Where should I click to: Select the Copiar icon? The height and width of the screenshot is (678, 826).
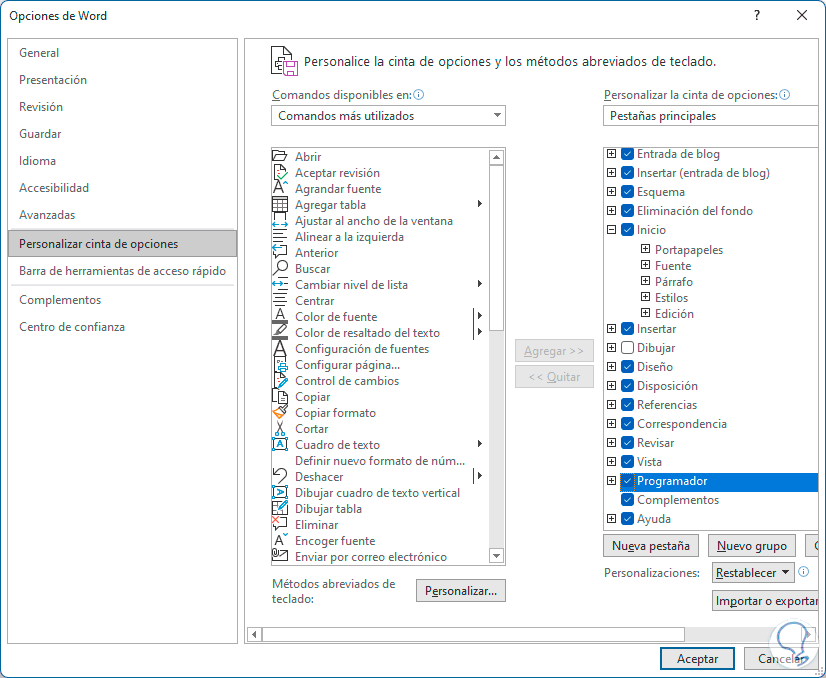[x=280, y=396]
